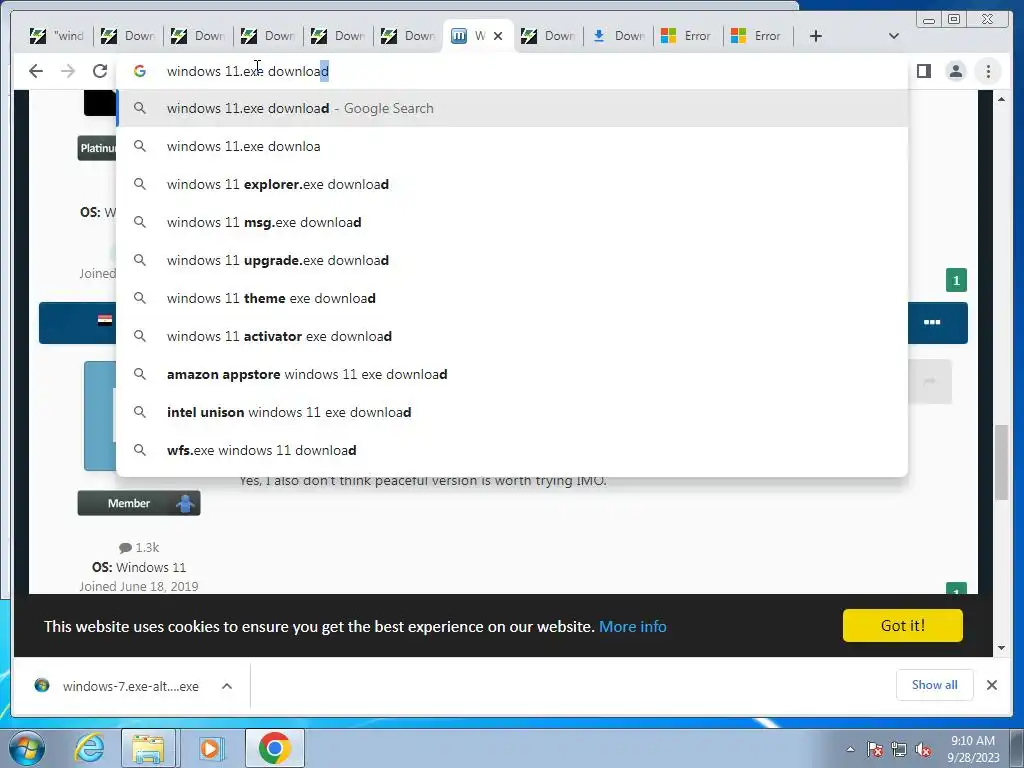Open the Chrome profile avatar
This screenshot has height=768, width=1024.
pyautogui.click(x=955, y=71)
